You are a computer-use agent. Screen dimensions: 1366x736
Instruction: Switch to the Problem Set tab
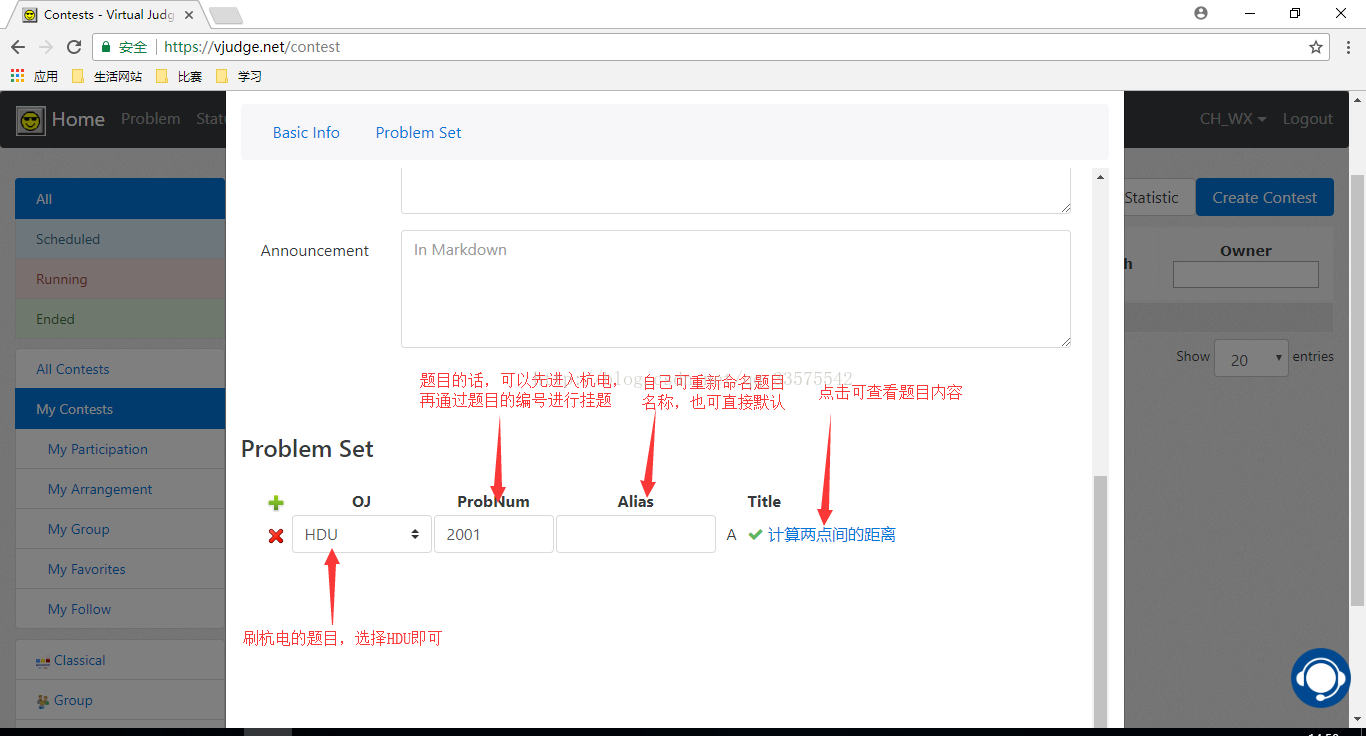coord(418,132)
